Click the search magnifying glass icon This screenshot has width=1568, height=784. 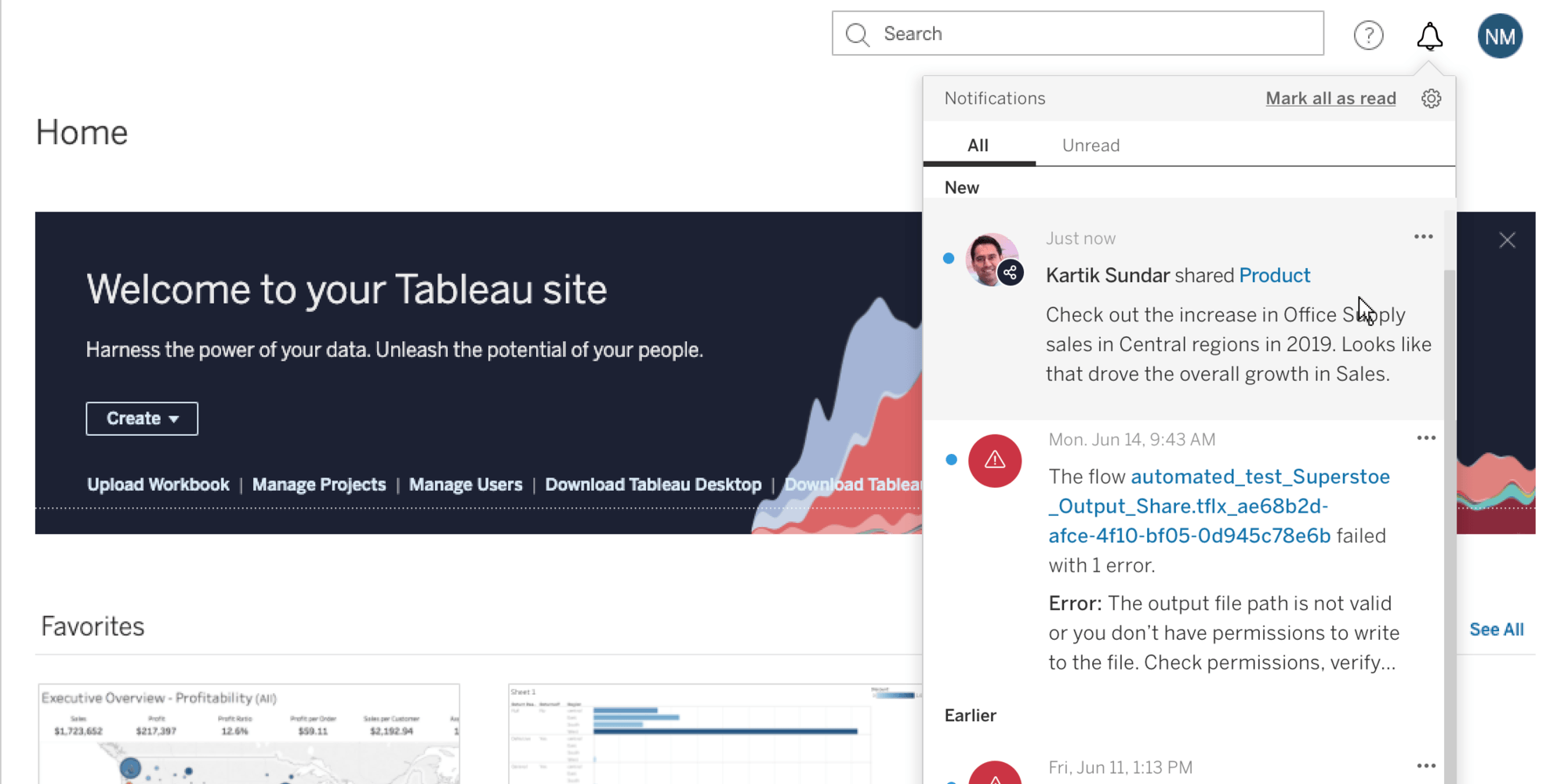[x=857, y=34]
